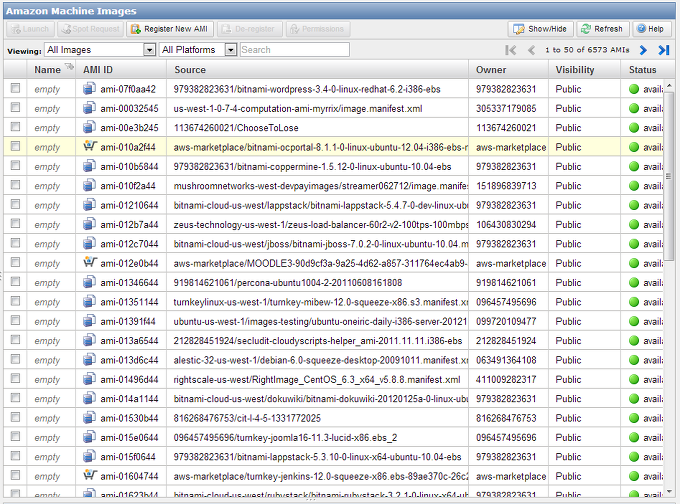The image size is (680, 504).
Task: Open the Help button
Action: point(651,29)
